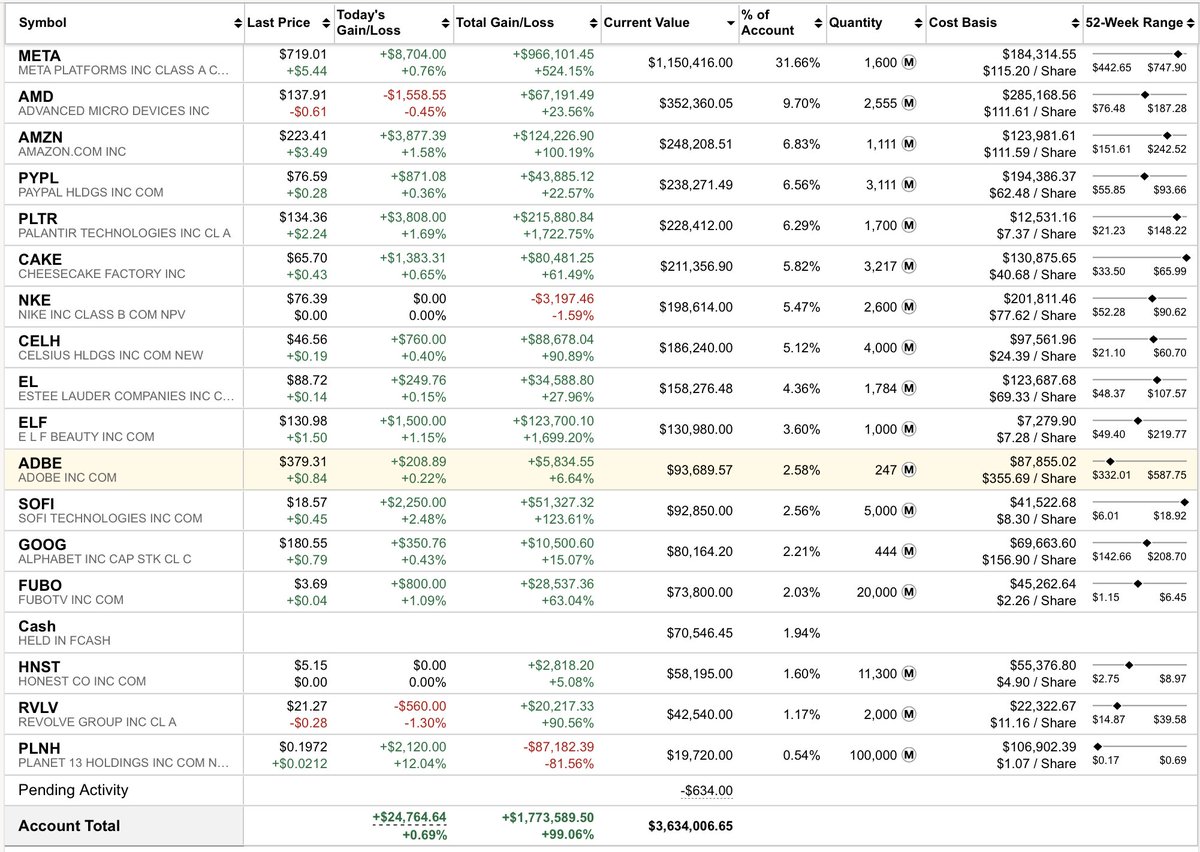
Task: Click the margin M icon in HNST row
Action: [x=909, y=674]
